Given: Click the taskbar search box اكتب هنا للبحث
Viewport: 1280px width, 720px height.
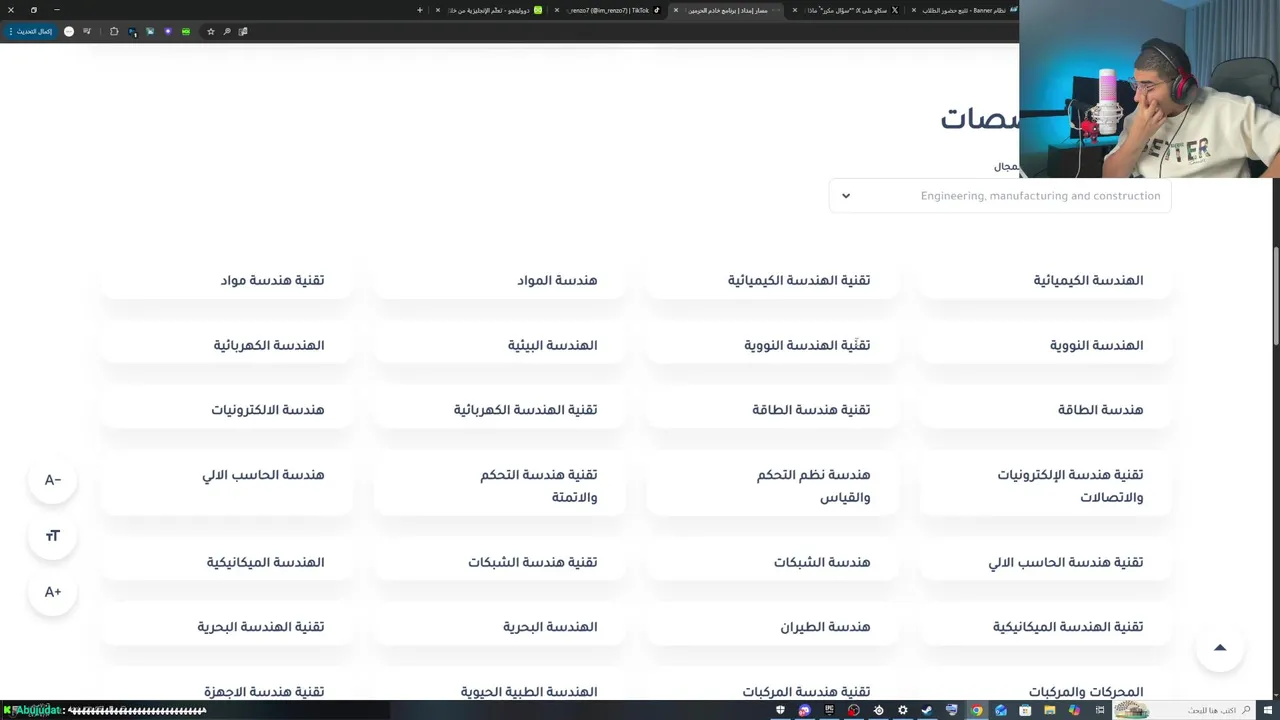Looking at the screenshot, I should tap(1182, 710).
